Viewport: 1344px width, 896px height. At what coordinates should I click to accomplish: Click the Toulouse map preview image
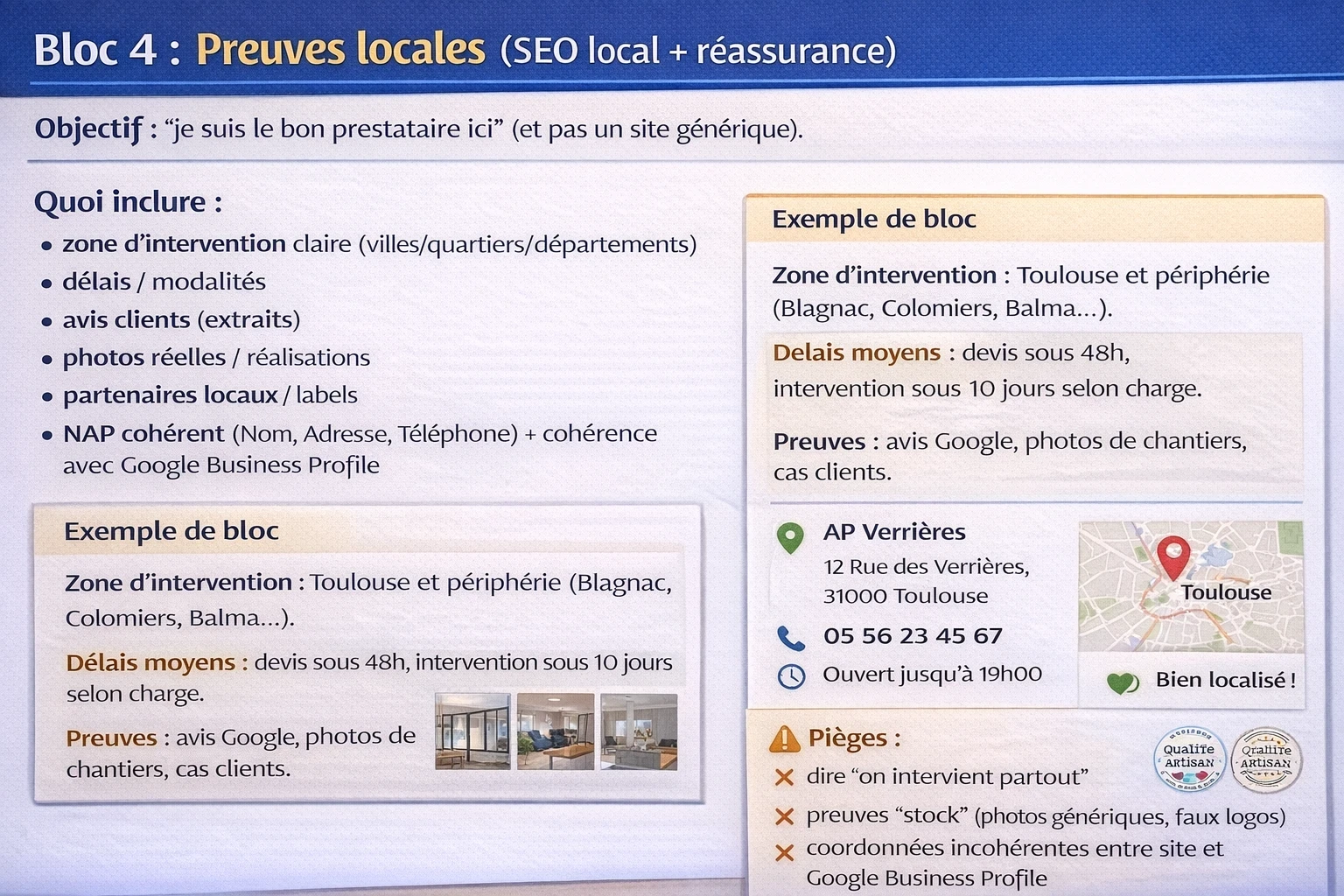pyautogui.click(x=1190, y=584)
